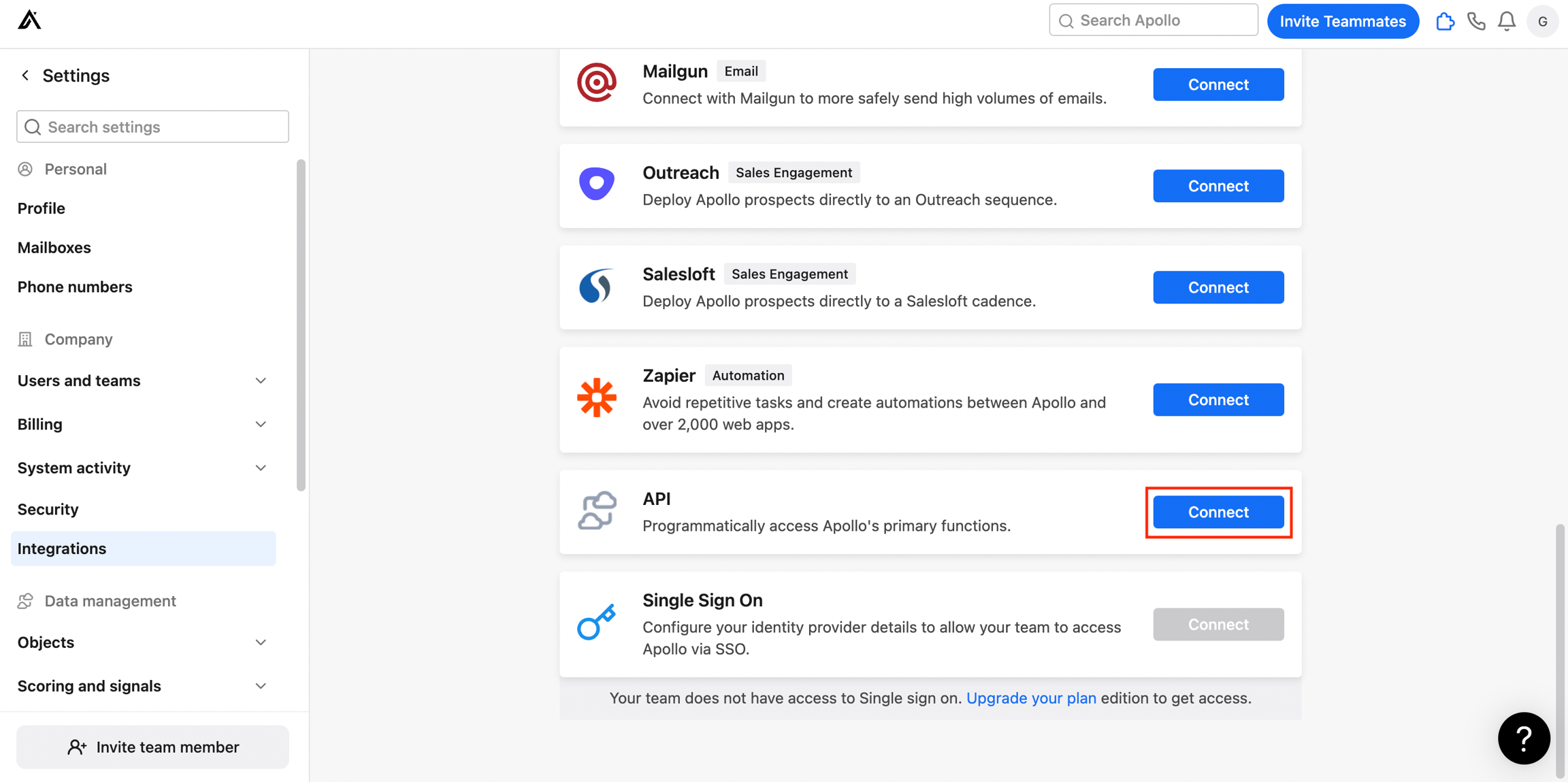Expand the Billing section
Screen dimensions: 1568x782
(x=261, y=424)
